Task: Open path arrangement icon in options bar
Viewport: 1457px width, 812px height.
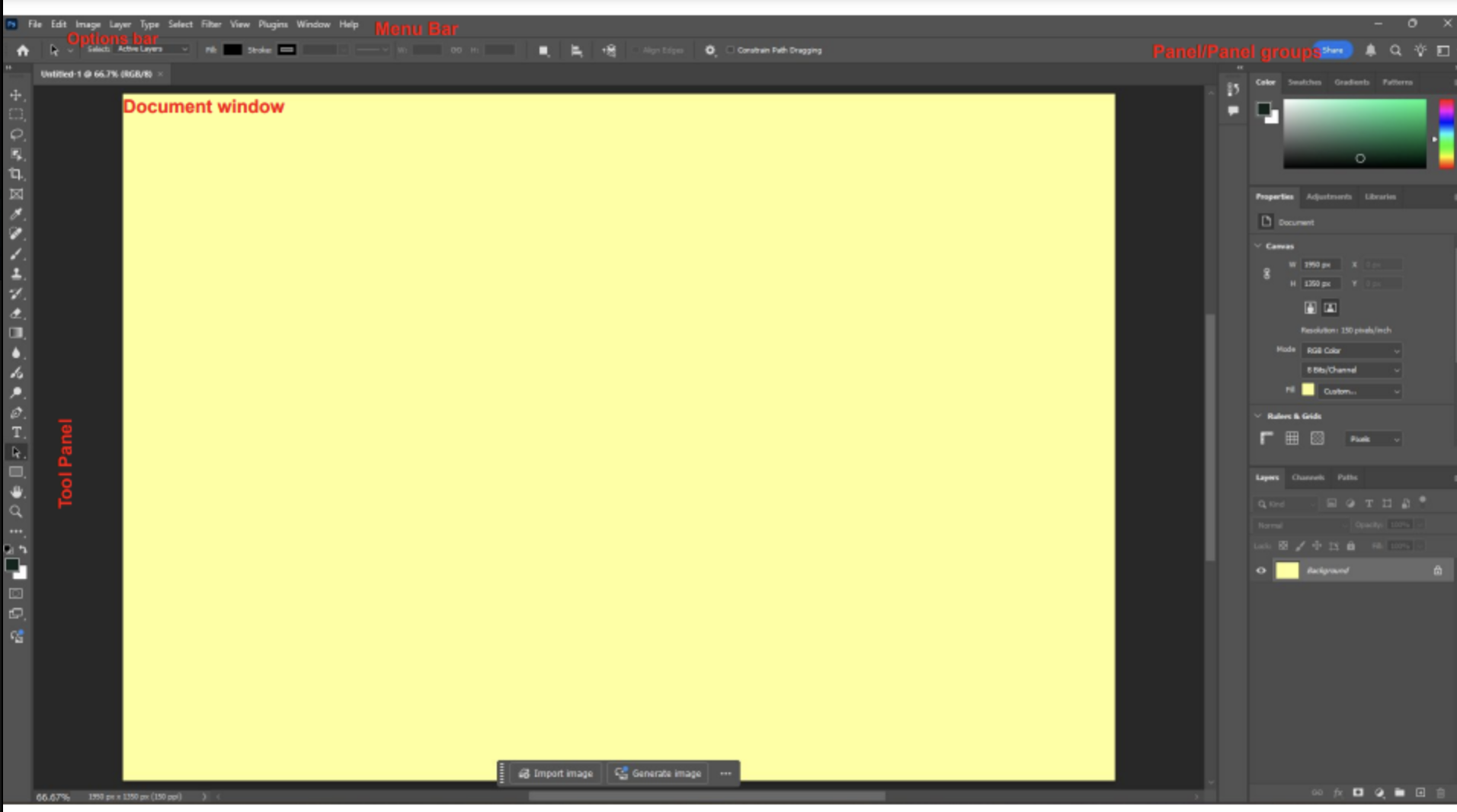Action: 609,50
